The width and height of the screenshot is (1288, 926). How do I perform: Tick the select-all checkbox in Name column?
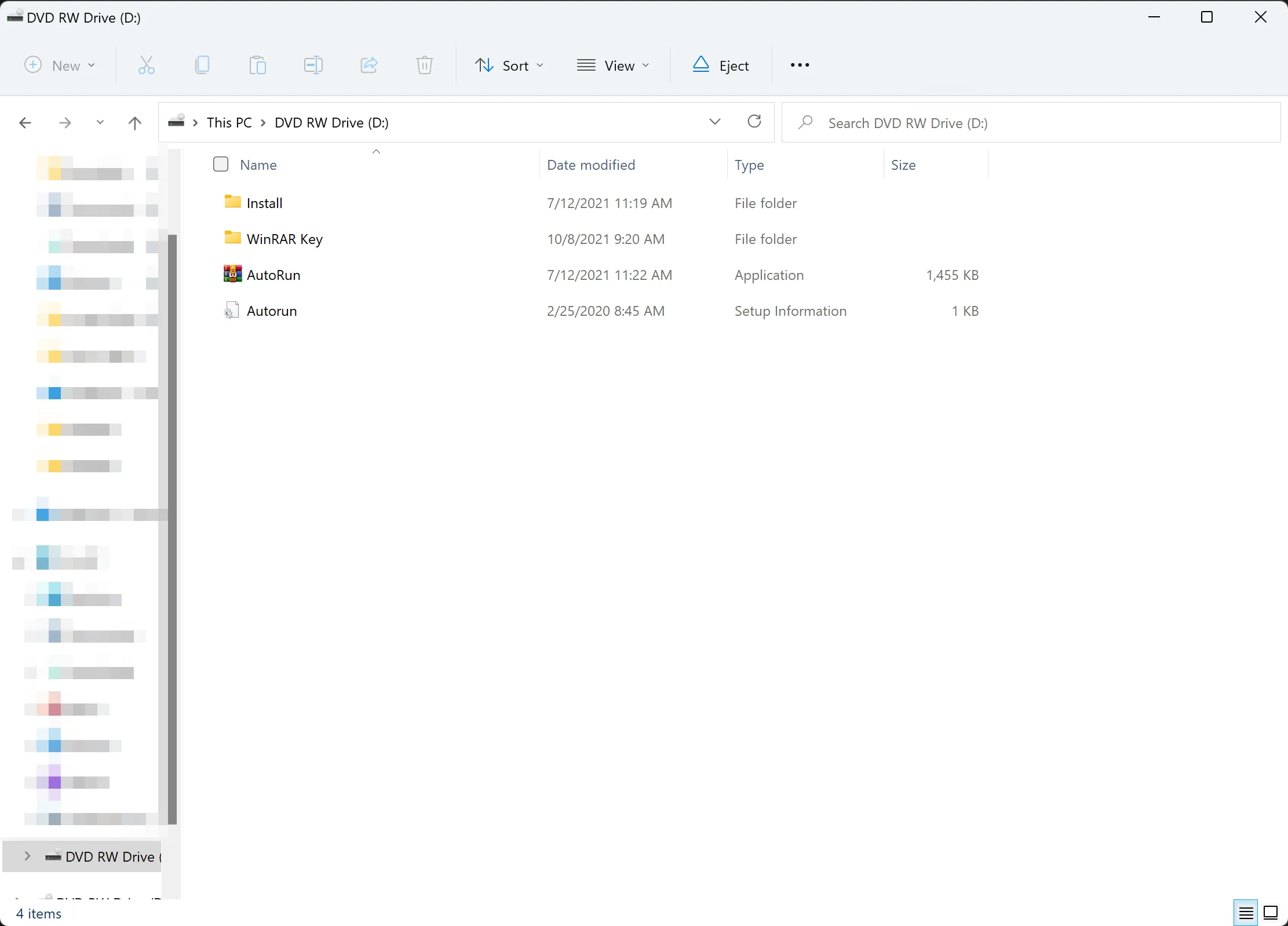[220, 164]
